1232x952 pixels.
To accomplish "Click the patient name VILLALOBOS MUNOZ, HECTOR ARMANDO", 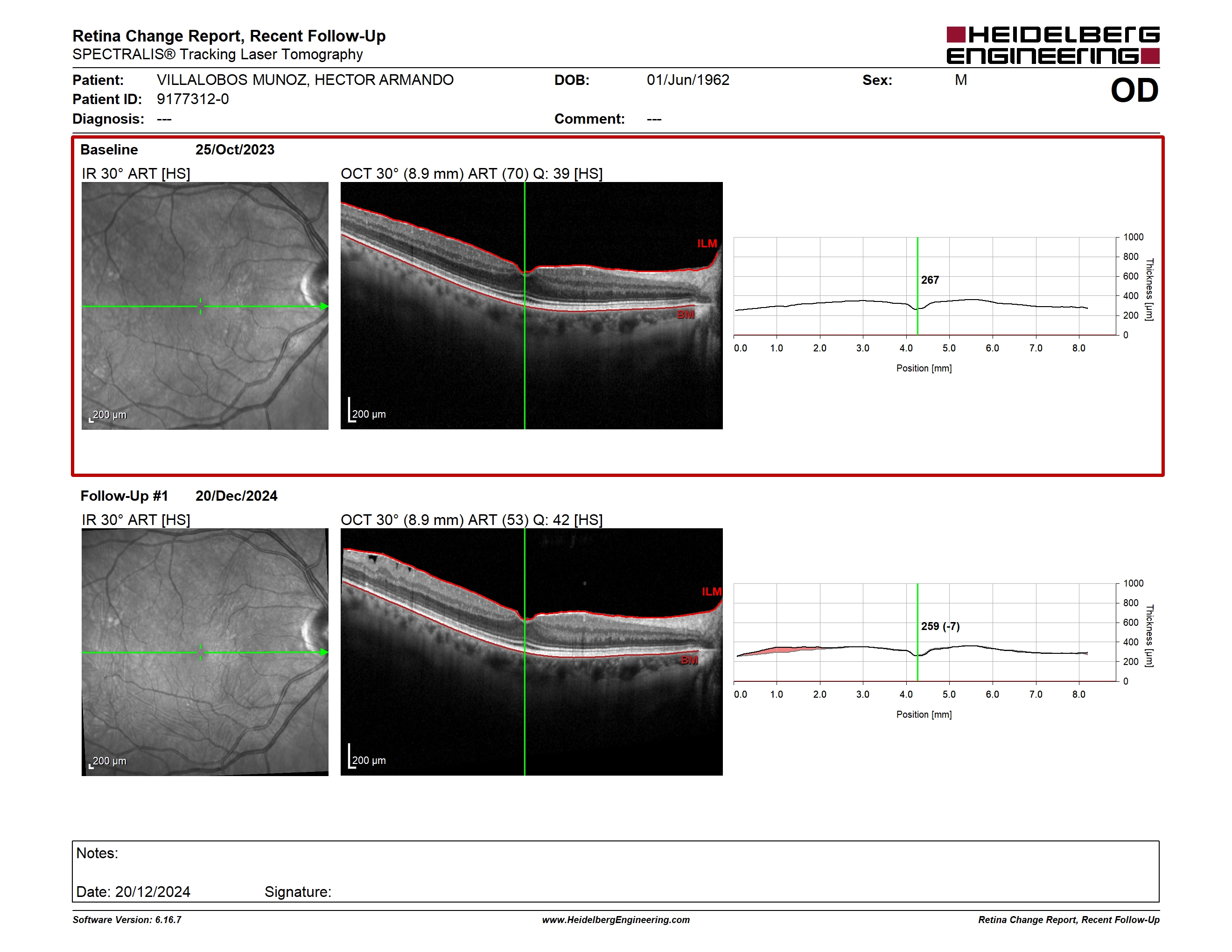I will (305, 80).
